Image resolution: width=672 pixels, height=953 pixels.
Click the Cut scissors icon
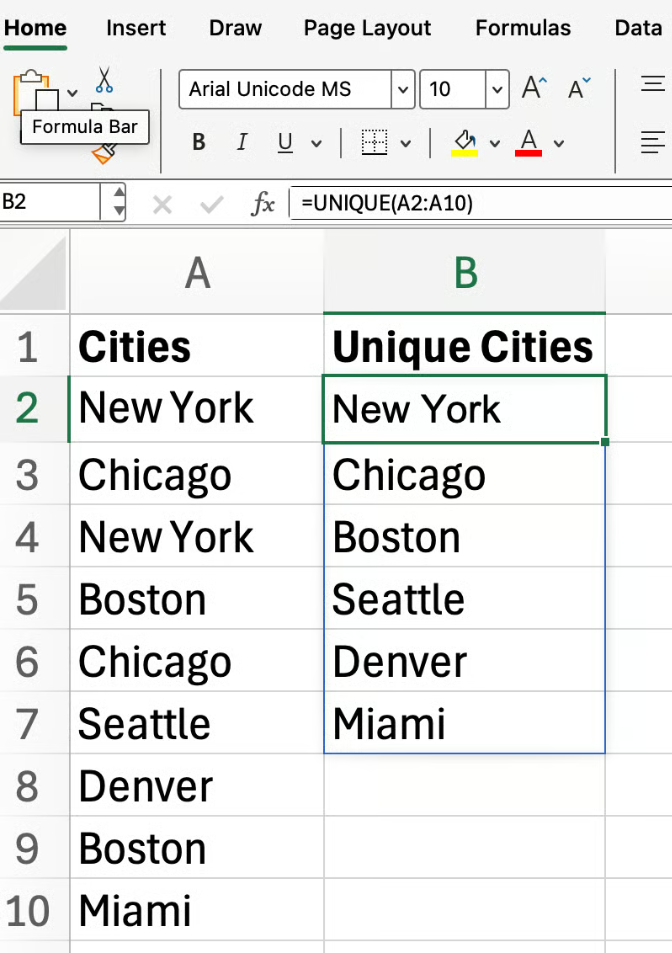[x=104, y=80]
